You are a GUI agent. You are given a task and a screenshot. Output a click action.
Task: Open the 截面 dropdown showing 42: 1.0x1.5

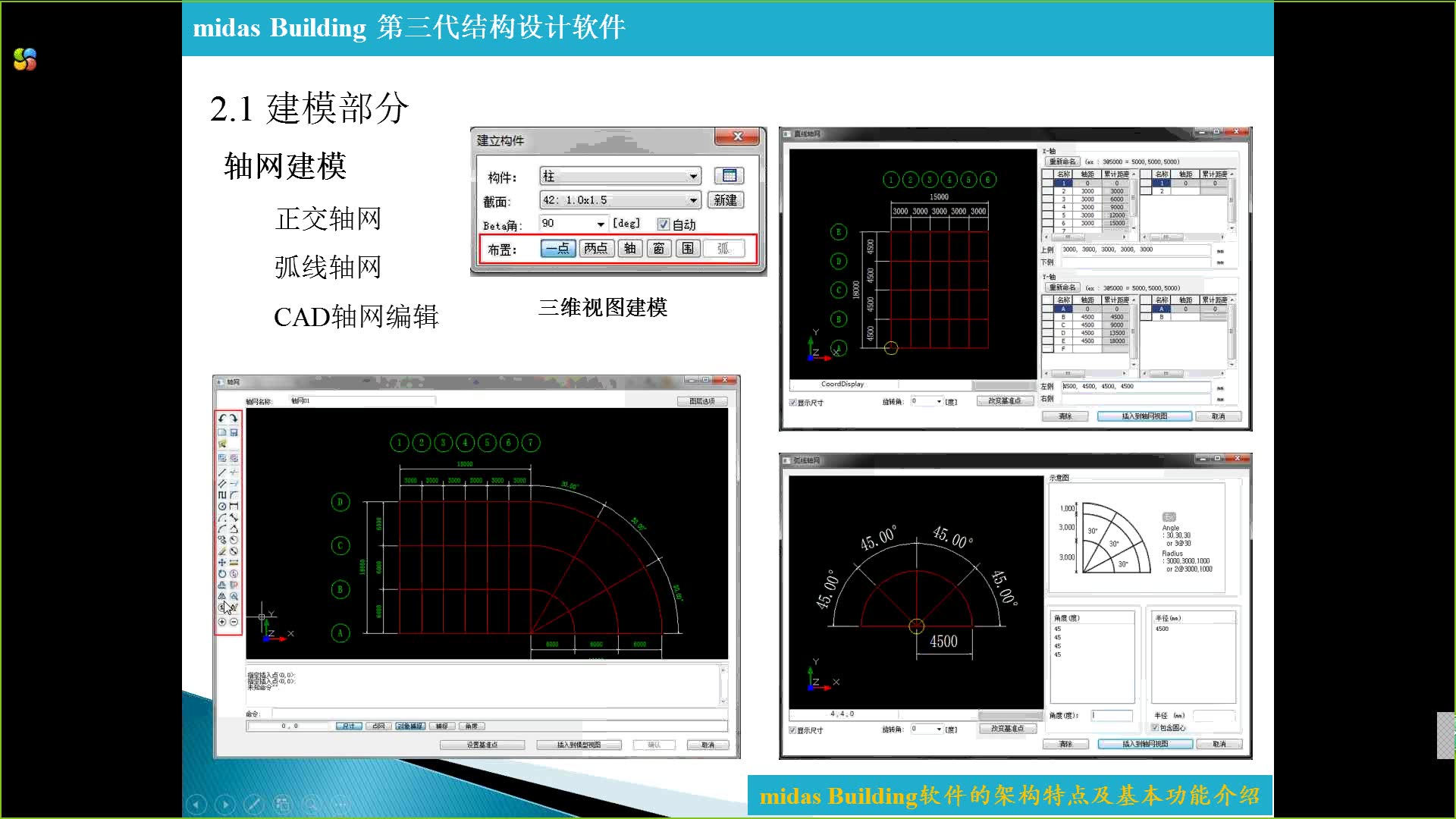(620, 200)
